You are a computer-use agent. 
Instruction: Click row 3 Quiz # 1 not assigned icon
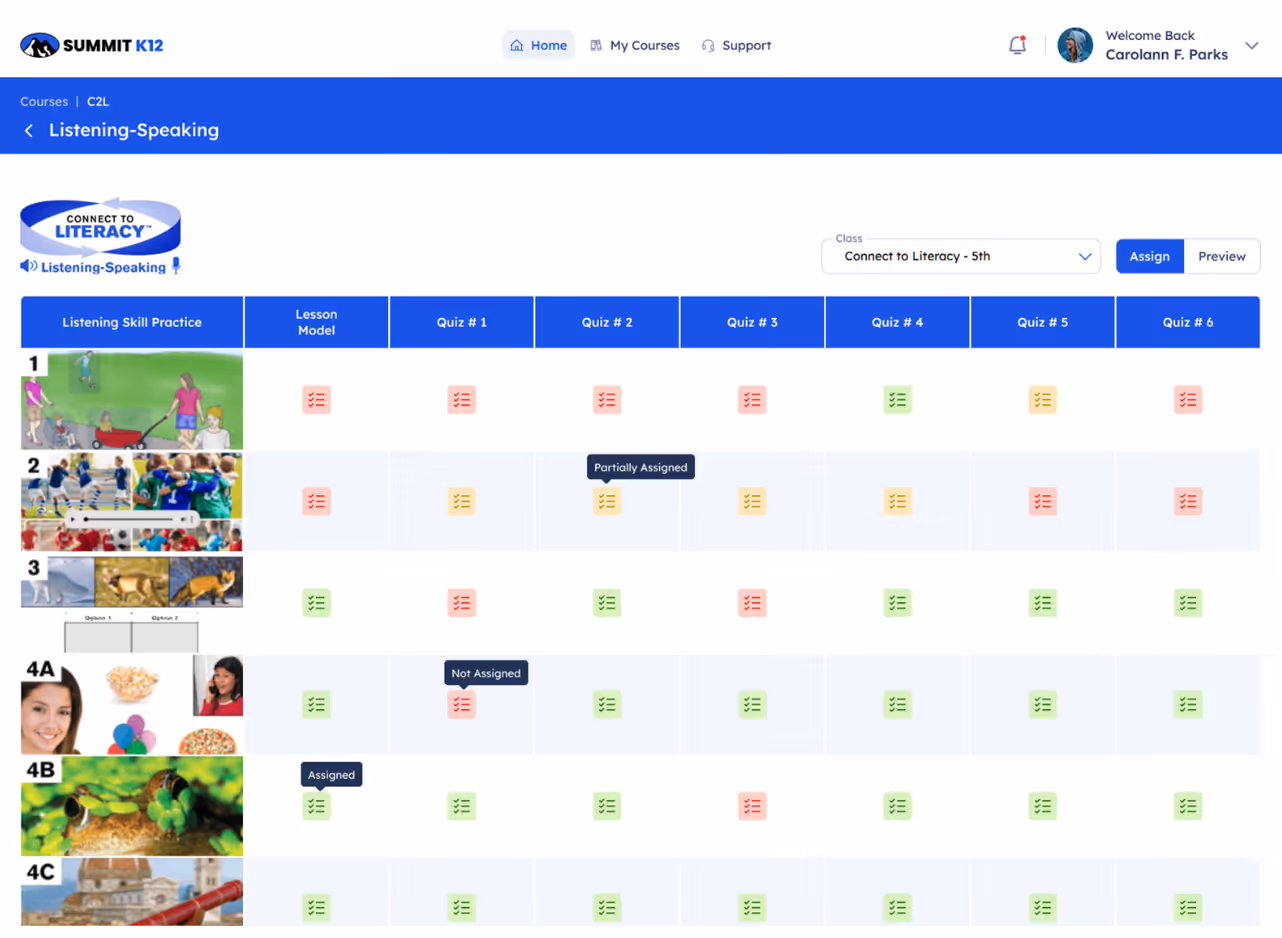point(462,603)
